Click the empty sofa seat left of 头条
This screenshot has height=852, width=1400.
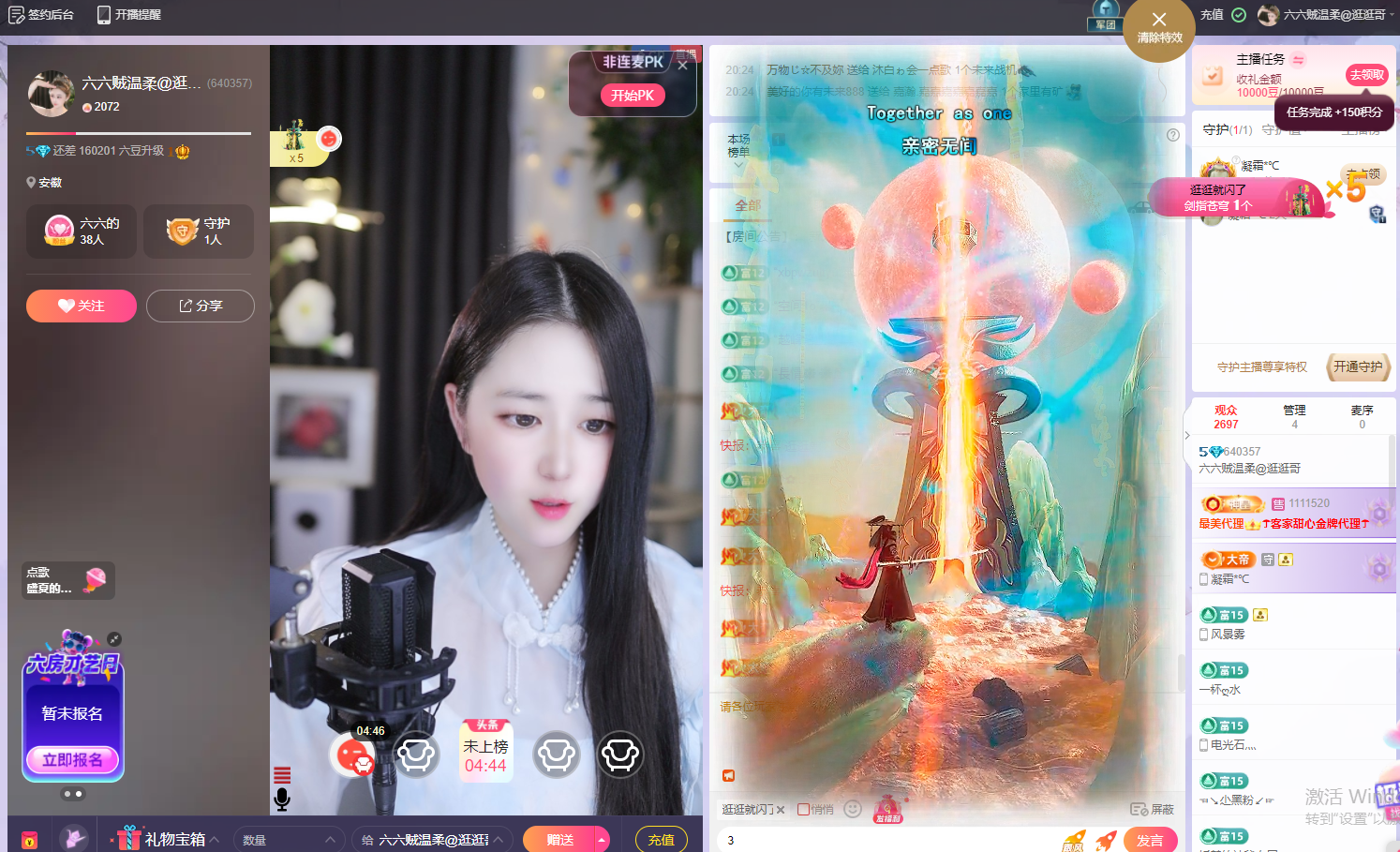point(416,755)
